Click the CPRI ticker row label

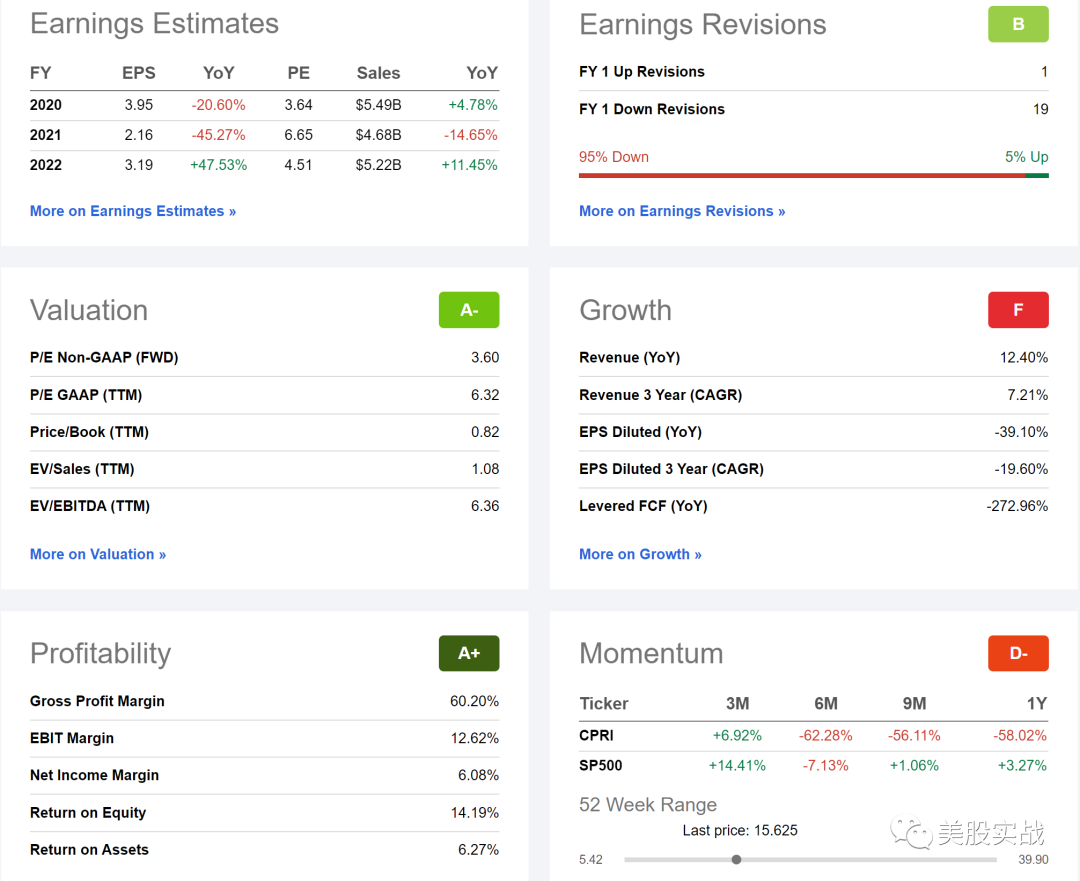pyautogui.click(x=597, y=735)
